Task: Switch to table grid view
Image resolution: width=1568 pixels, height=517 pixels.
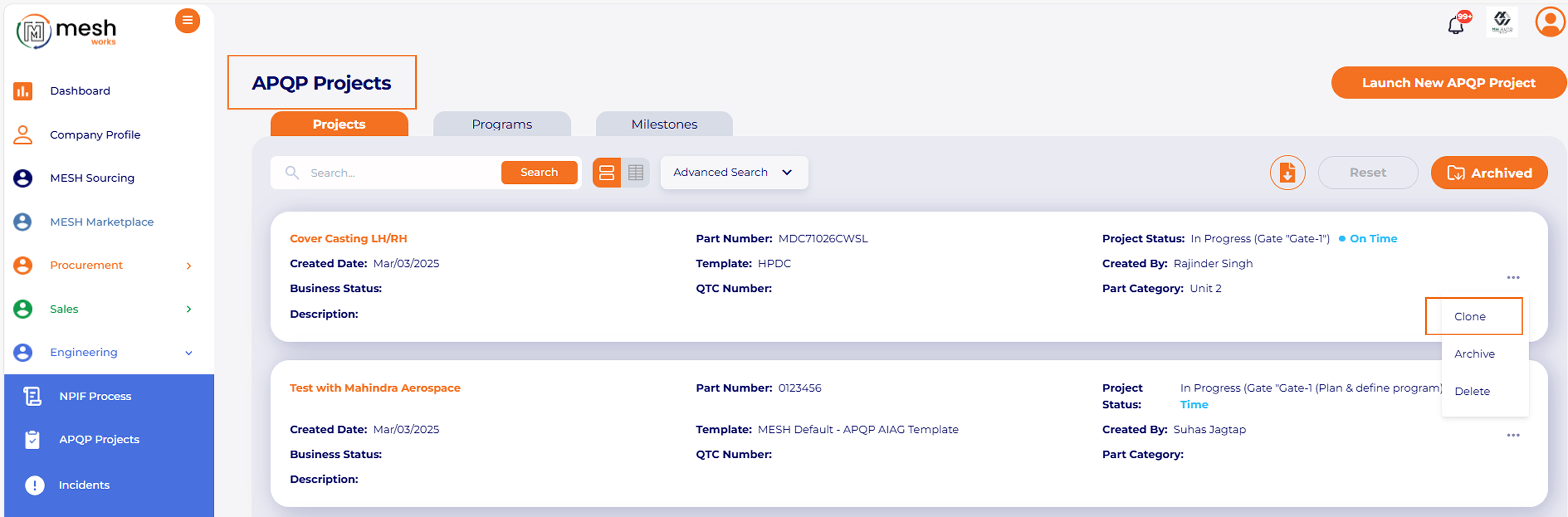Action: 635,173
